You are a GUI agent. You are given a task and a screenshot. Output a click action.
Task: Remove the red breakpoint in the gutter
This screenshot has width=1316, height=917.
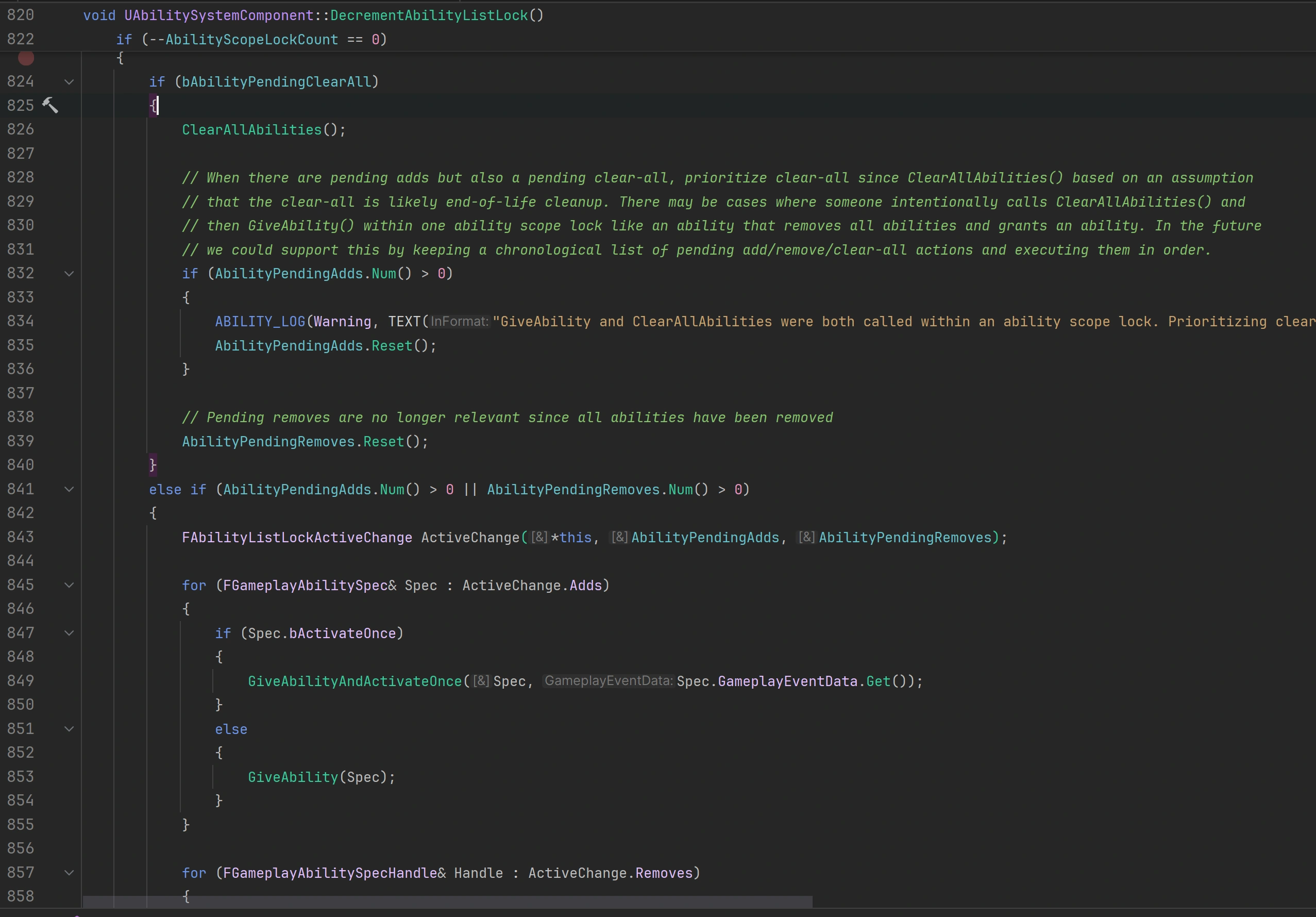pyautogui.click(x=26, y=57)
